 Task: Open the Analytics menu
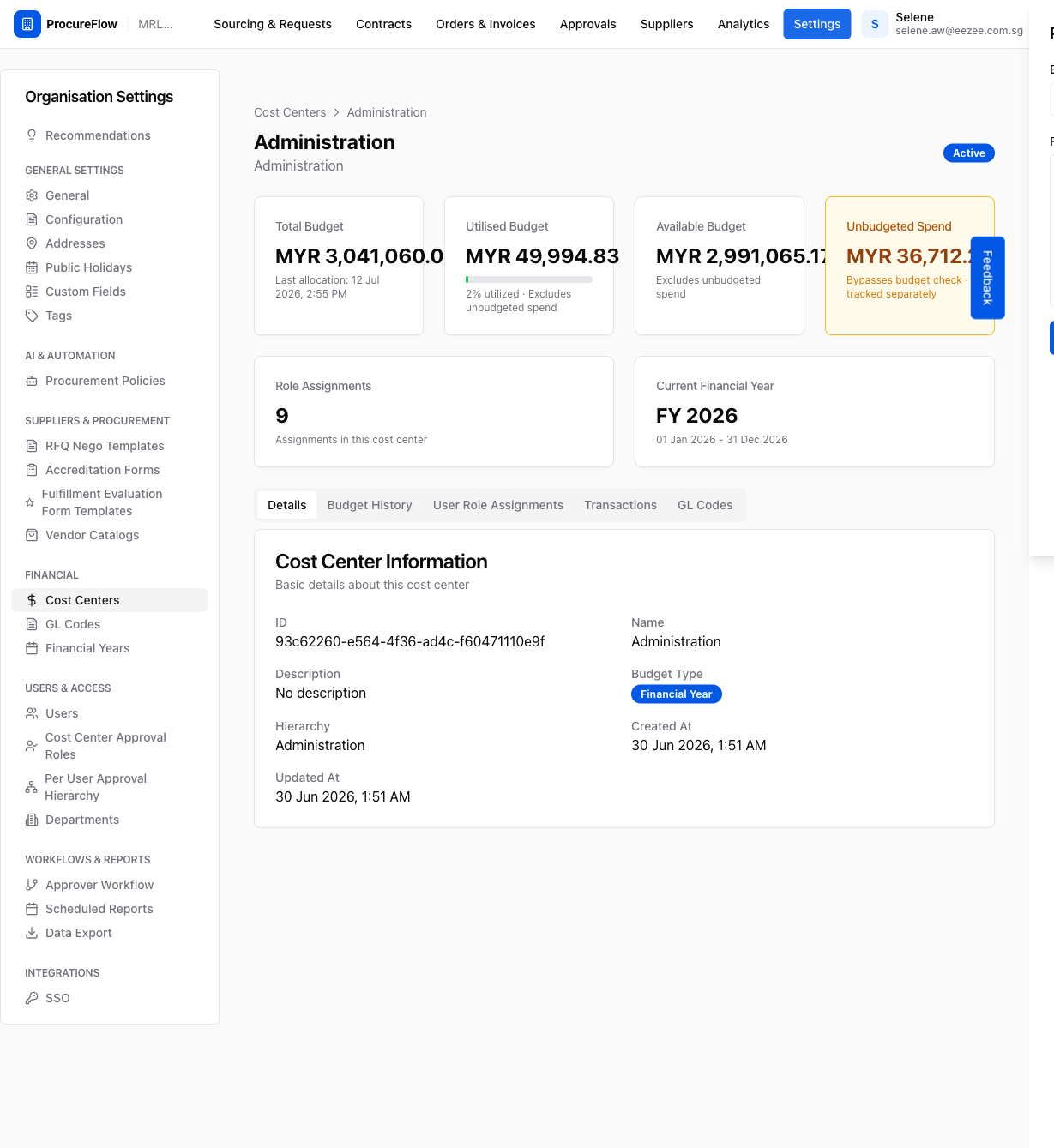point(744,24)
